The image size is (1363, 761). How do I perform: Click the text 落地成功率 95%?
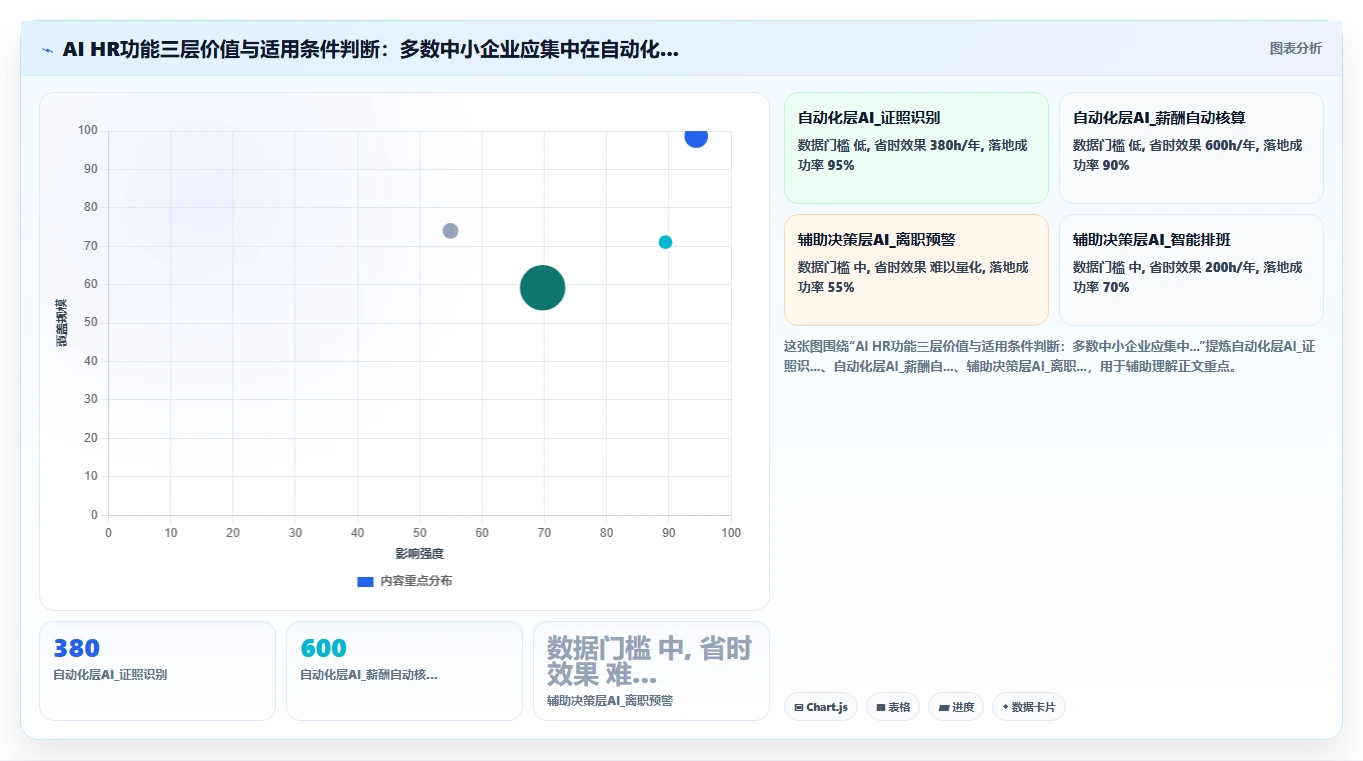coord(912,156)
